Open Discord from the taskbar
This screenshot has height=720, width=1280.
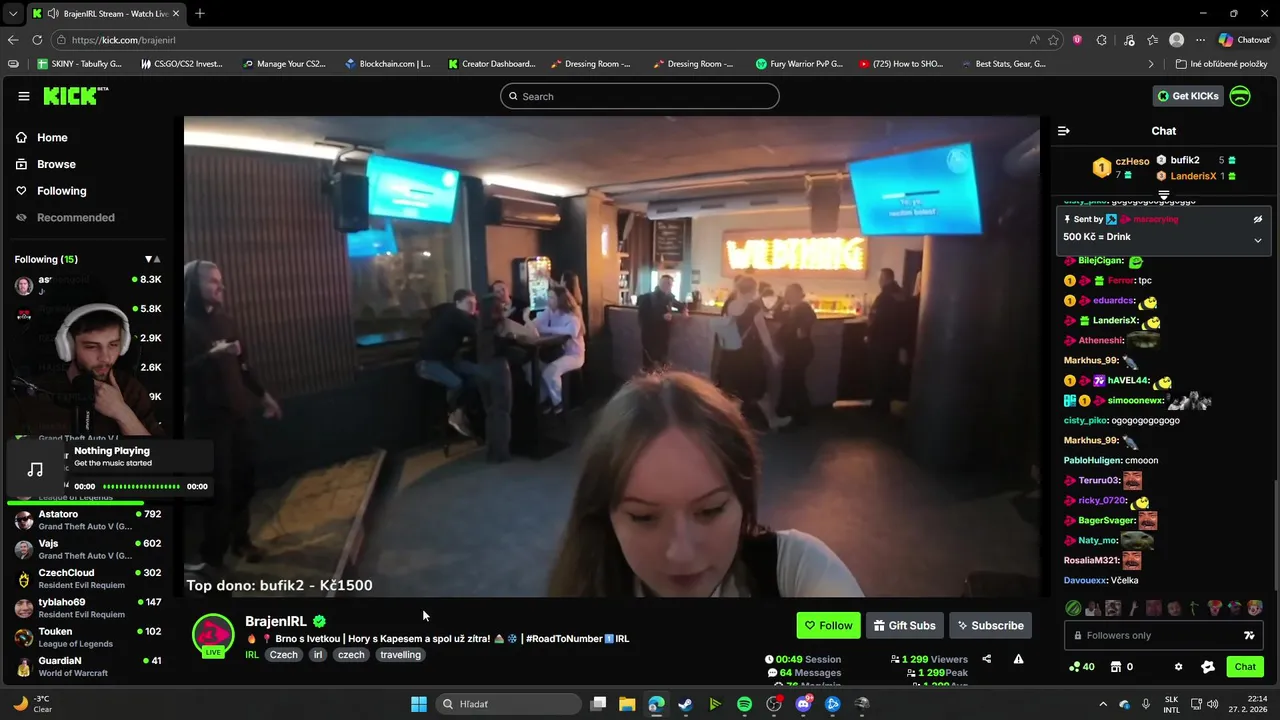point(803,704)
